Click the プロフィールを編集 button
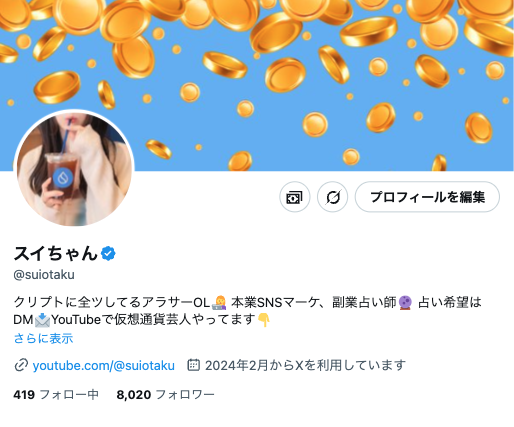The width and height of the screenshot is (514, 427). (x=427, y=197)
